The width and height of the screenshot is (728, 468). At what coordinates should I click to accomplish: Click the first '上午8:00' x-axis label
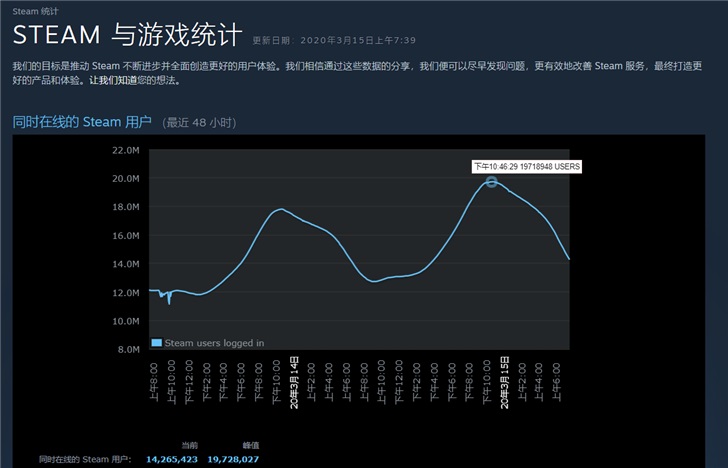coord(154,382)
